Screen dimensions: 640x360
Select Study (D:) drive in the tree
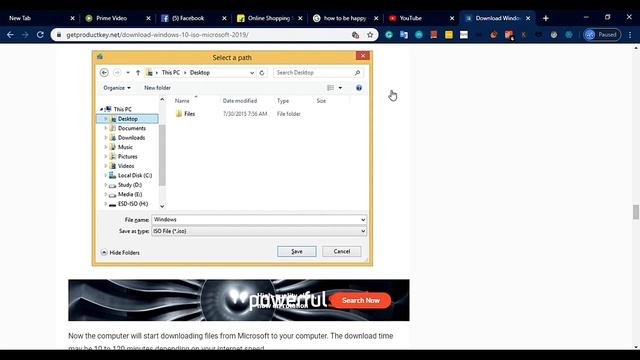130,185
